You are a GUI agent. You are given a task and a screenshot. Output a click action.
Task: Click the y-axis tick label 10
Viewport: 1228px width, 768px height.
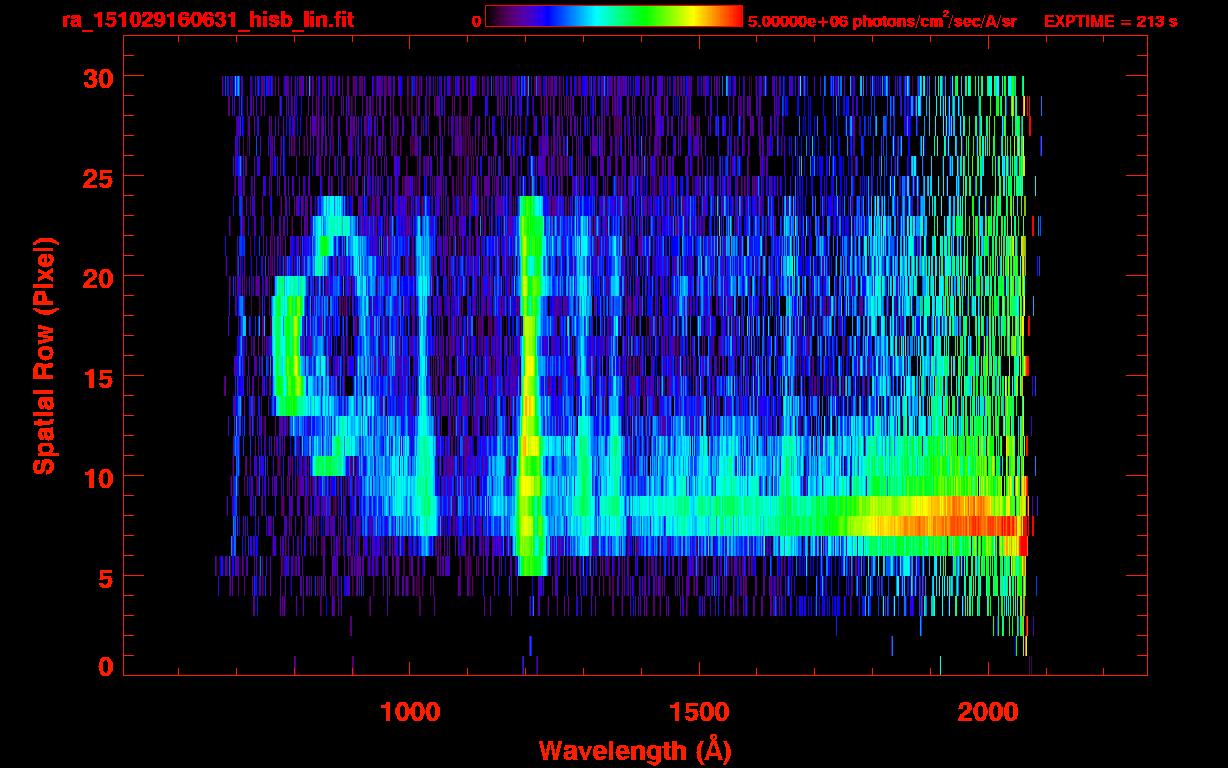click(97, 477)
